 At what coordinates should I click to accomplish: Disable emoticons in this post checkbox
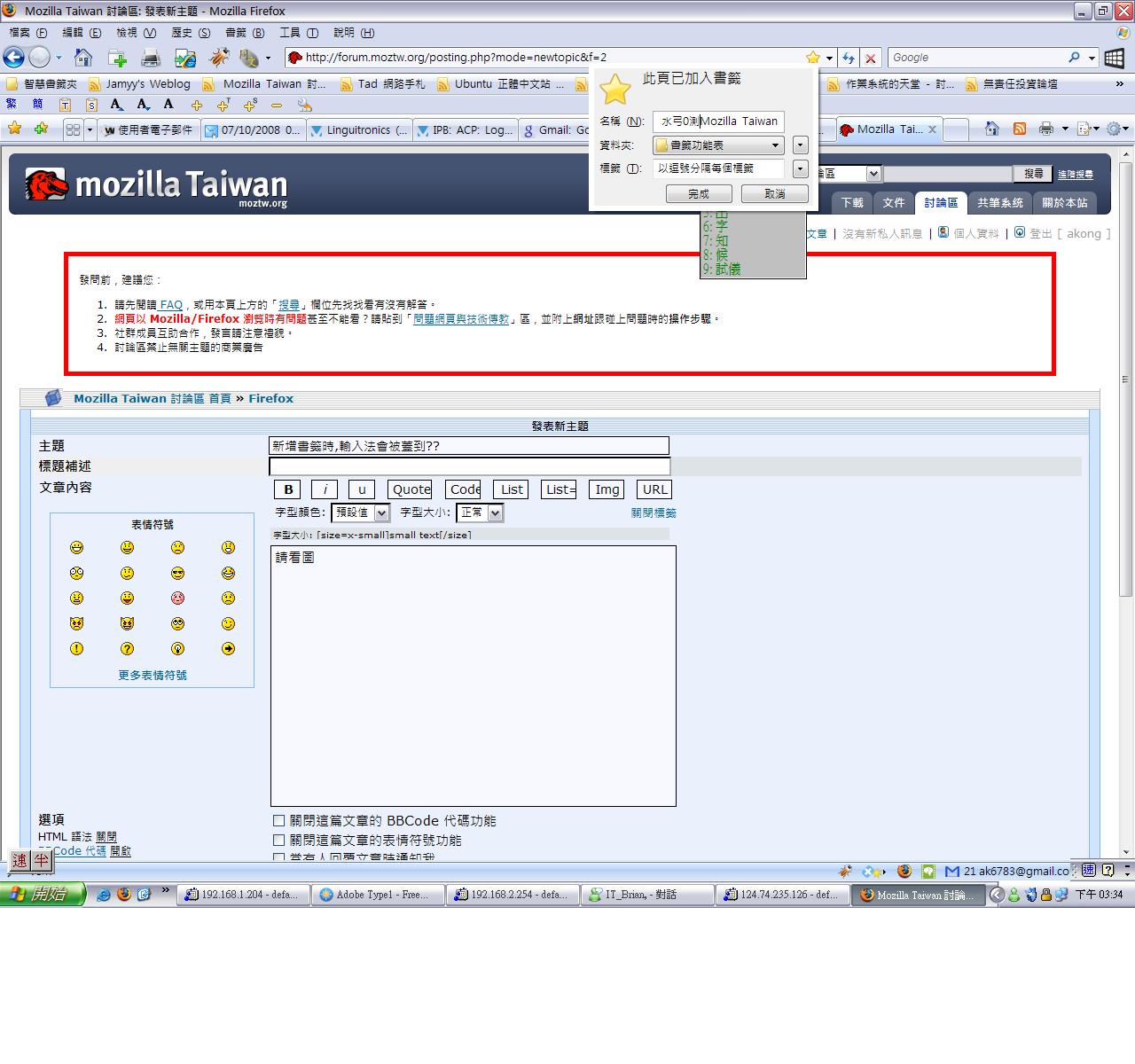[278, 840]
